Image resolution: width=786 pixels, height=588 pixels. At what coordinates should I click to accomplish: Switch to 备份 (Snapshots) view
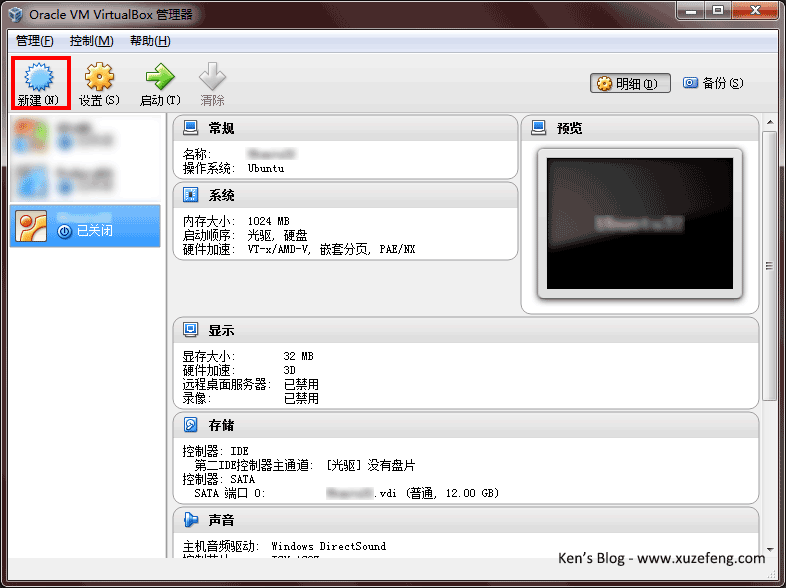[x=713, y=83]
